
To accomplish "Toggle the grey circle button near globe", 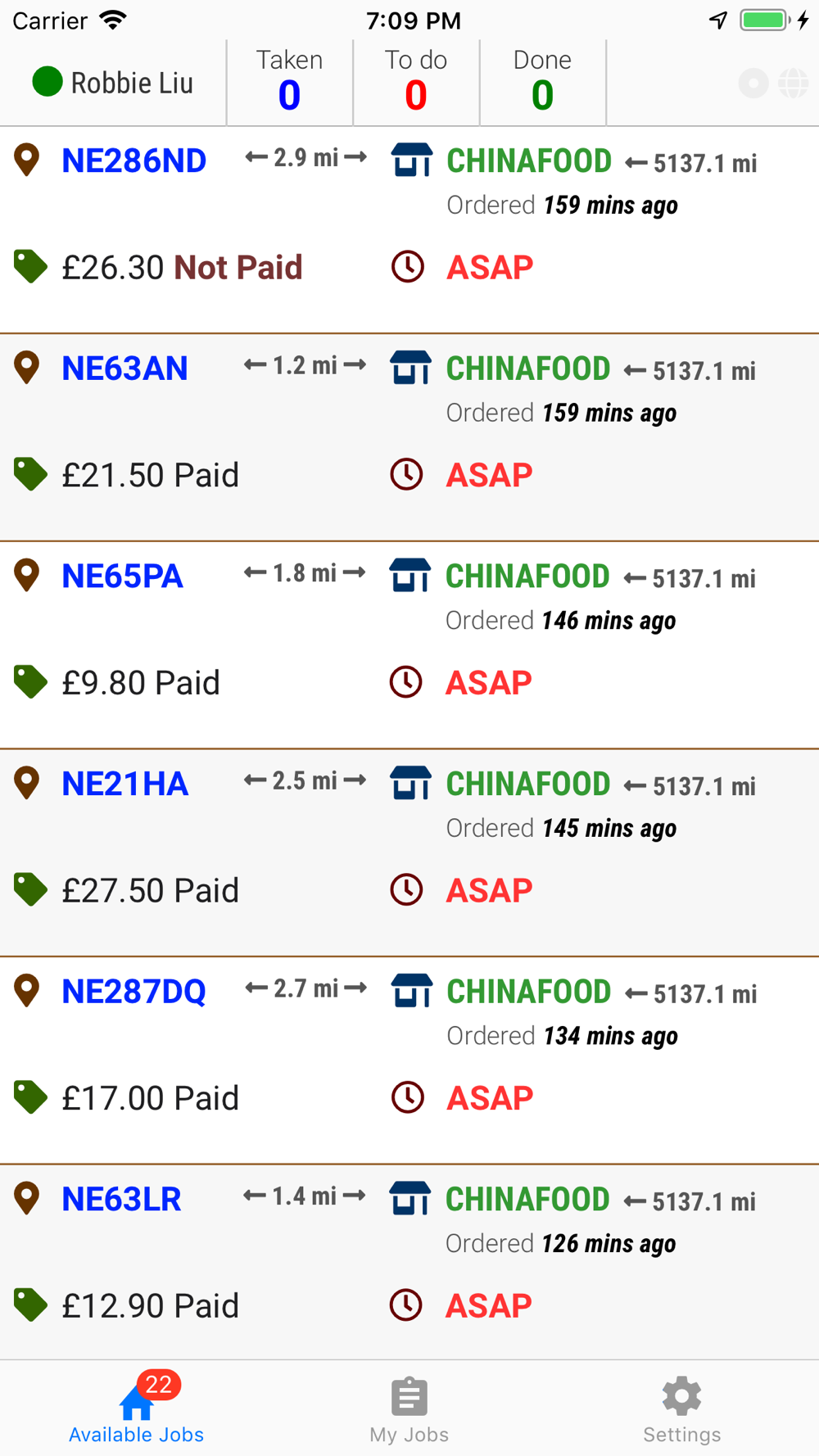I will click(753, 83).
